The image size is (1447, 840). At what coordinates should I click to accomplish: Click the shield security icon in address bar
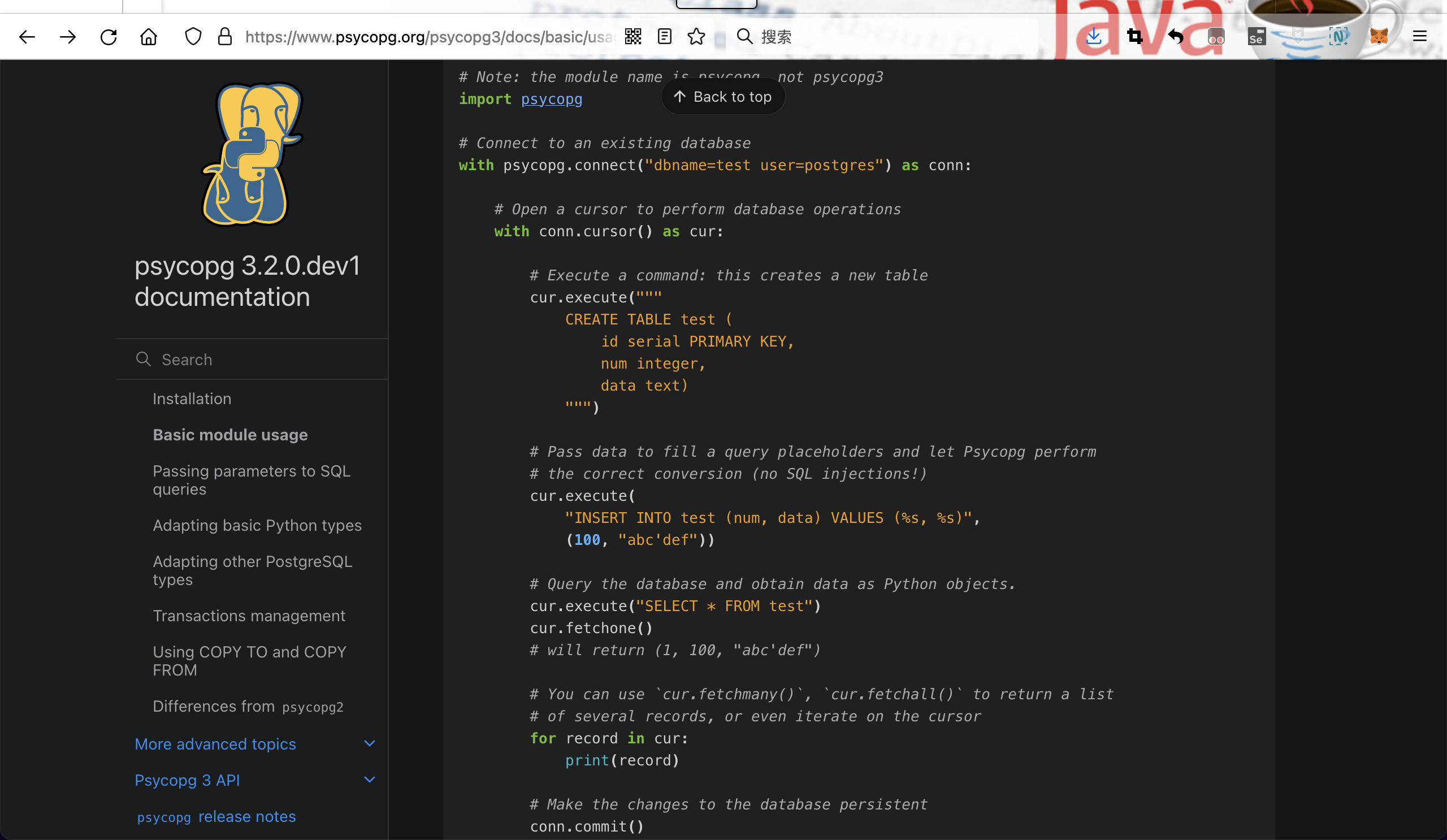(191, 37)
